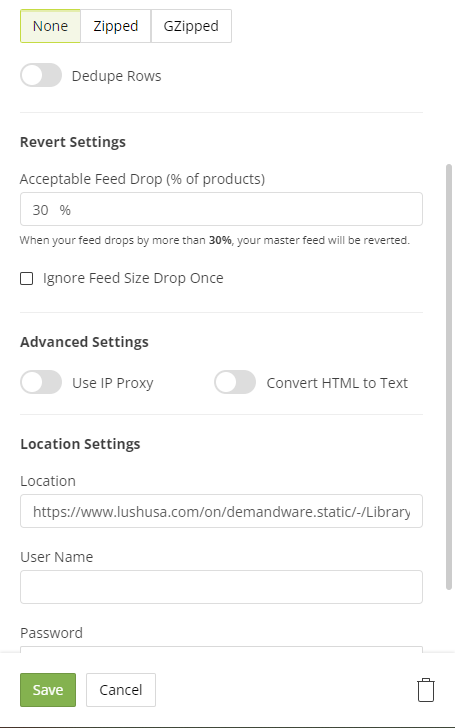This screenshot has width=455, height=728.
Task: Pick the GZipped compression option
Action: 191,26
